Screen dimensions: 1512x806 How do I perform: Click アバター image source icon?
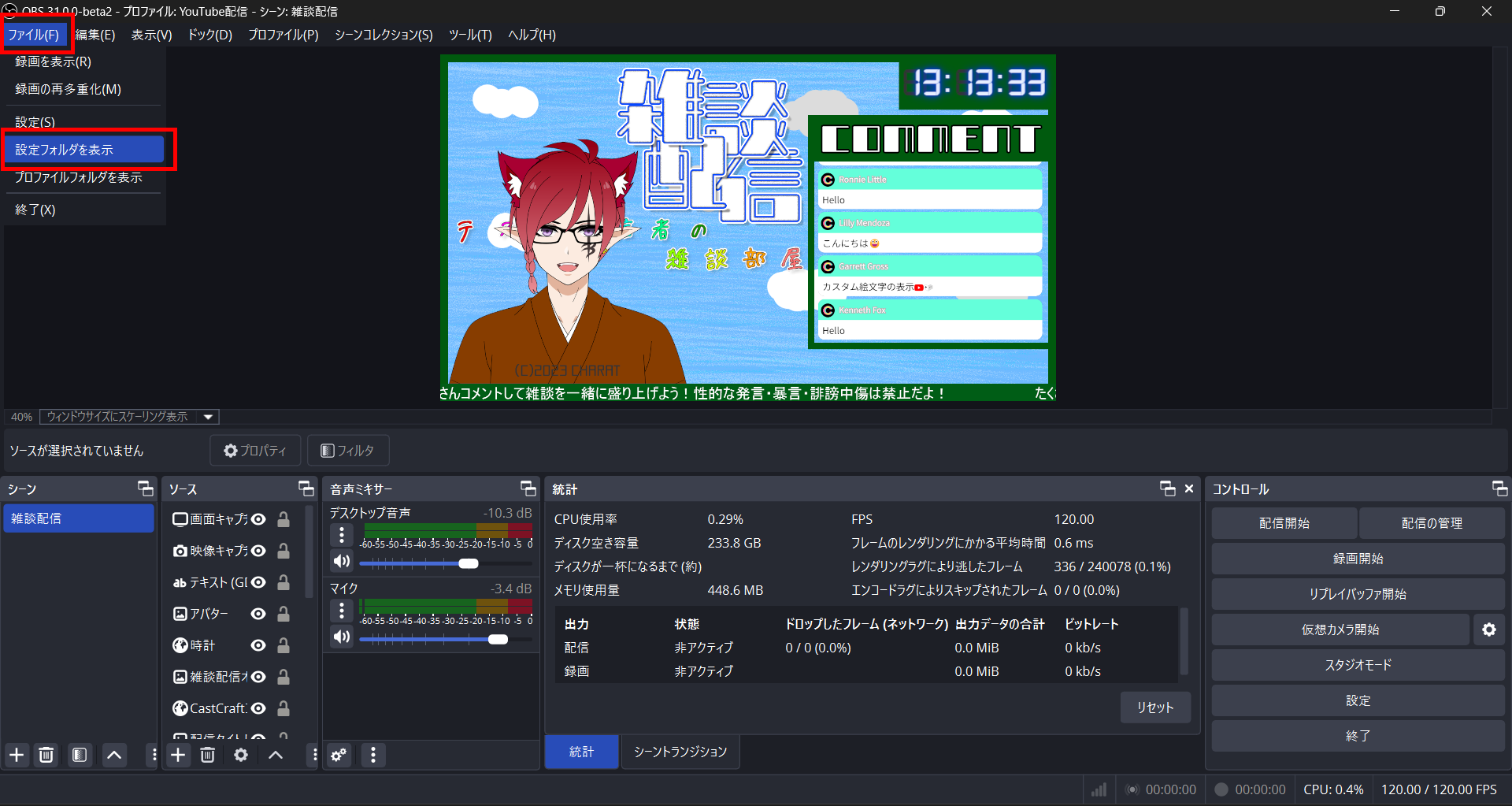(180, 614)
